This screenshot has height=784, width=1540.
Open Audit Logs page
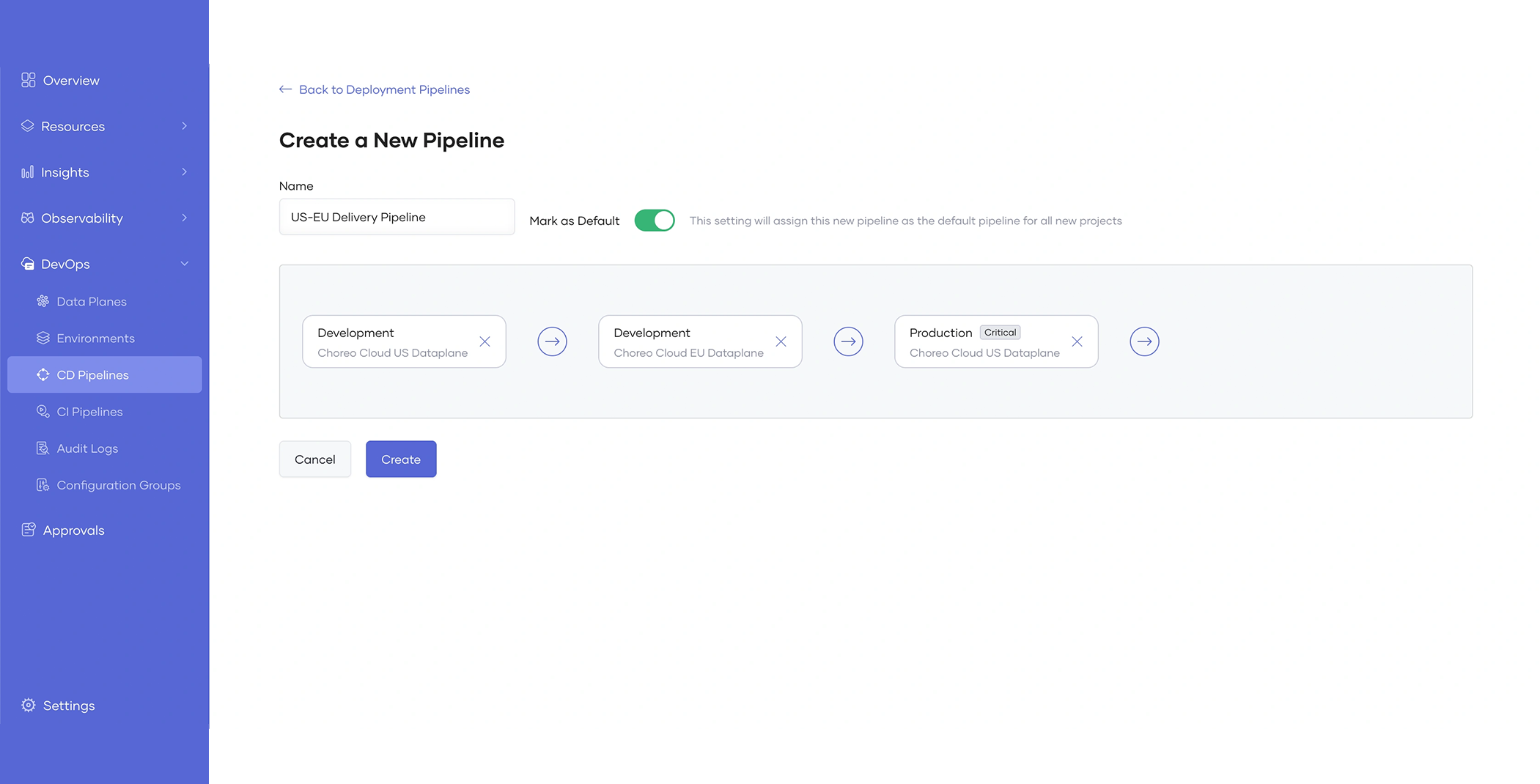87,448
